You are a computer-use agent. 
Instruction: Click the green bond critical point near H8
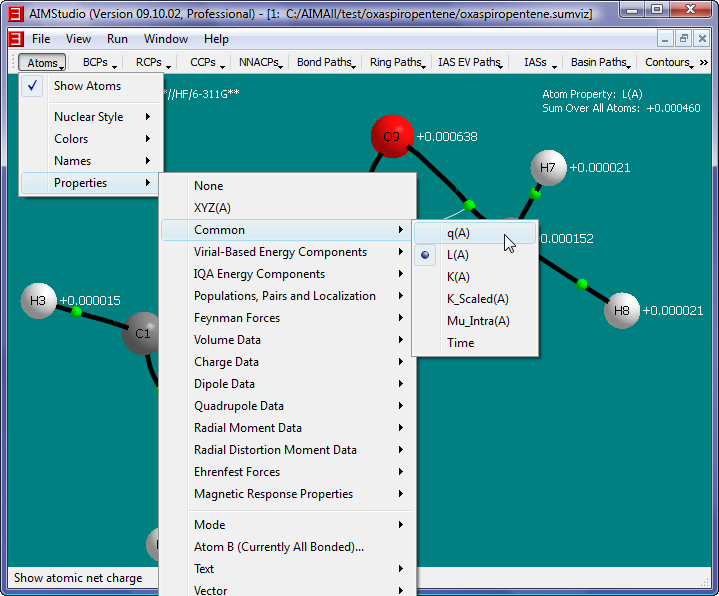click(x=582, y=285)
